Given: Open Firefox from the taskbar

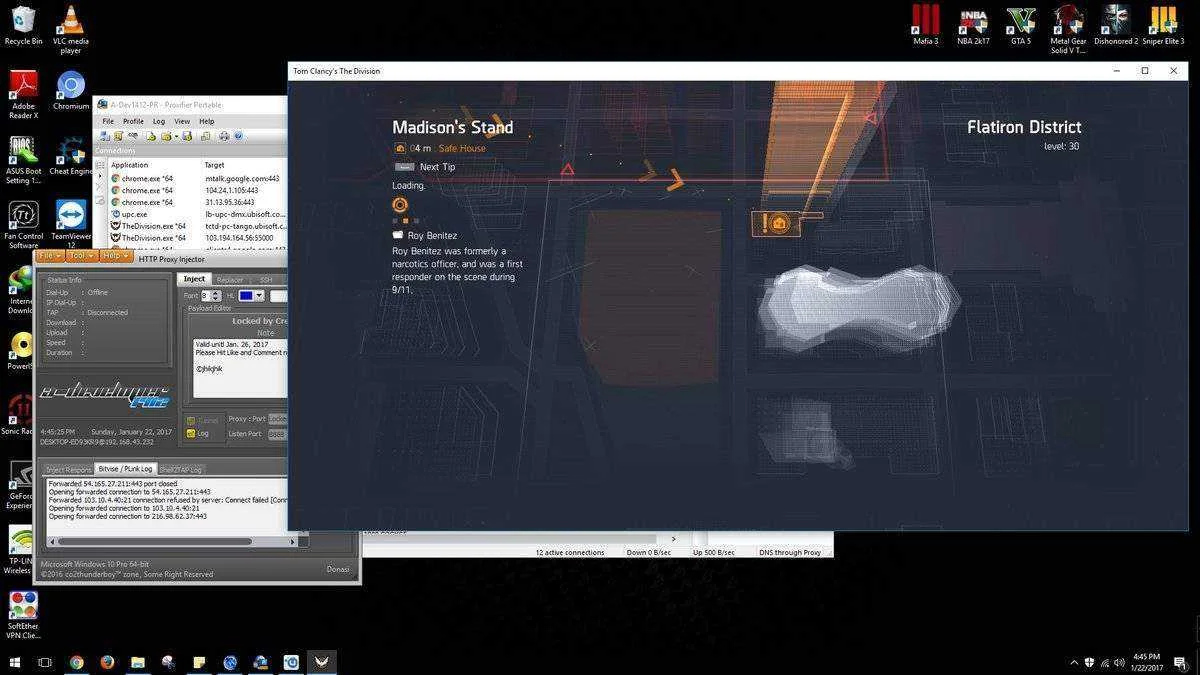Looking at the screenshot, I should click(107, 662).
